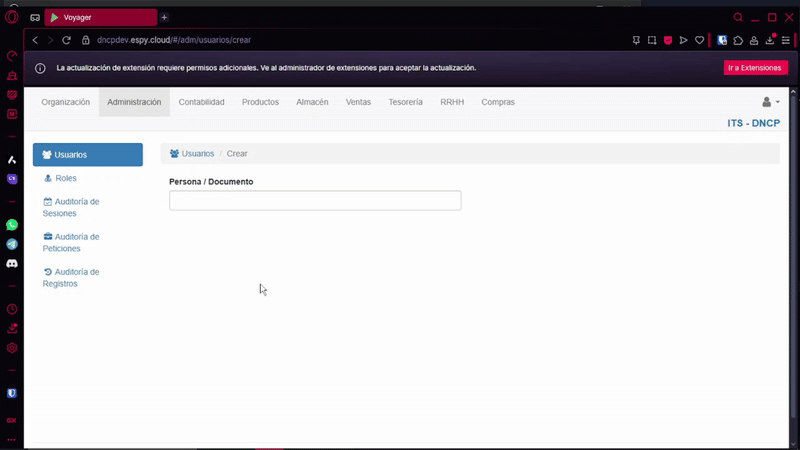Open the Contabilidad menu
Image resolution: width=800 pixels, height=450 pixels.
tap(201, 102)
